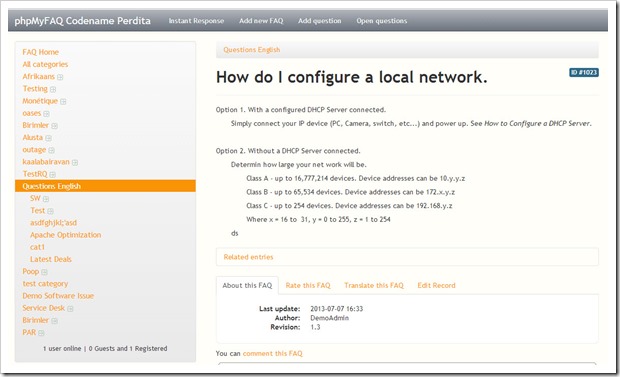Expand the Monétique category plus icon

point(63,102)
